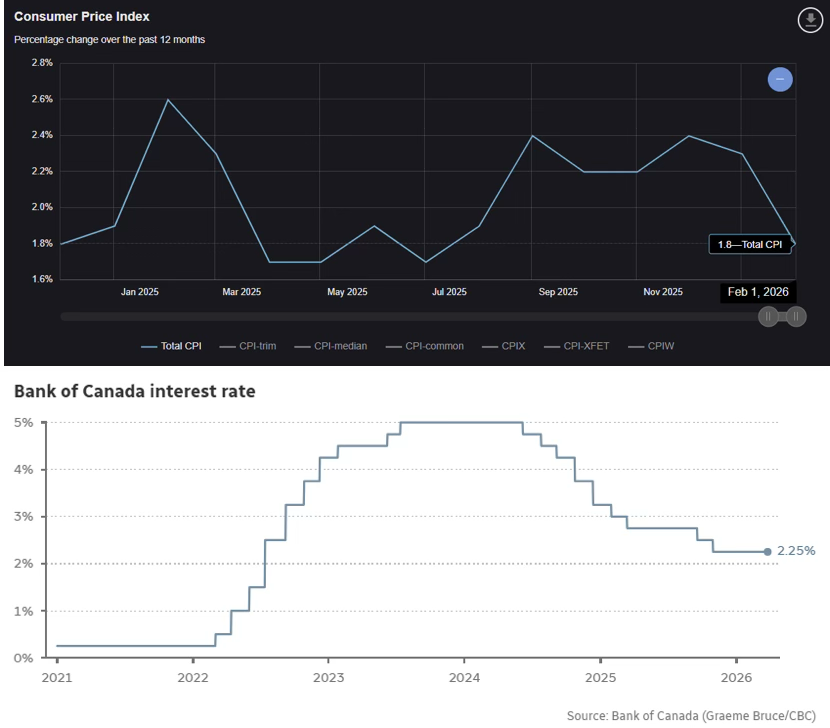Click the Bank of Canada interest rate heading
Image resolution: width=830 pixels, height=728 pixels.
134,391
